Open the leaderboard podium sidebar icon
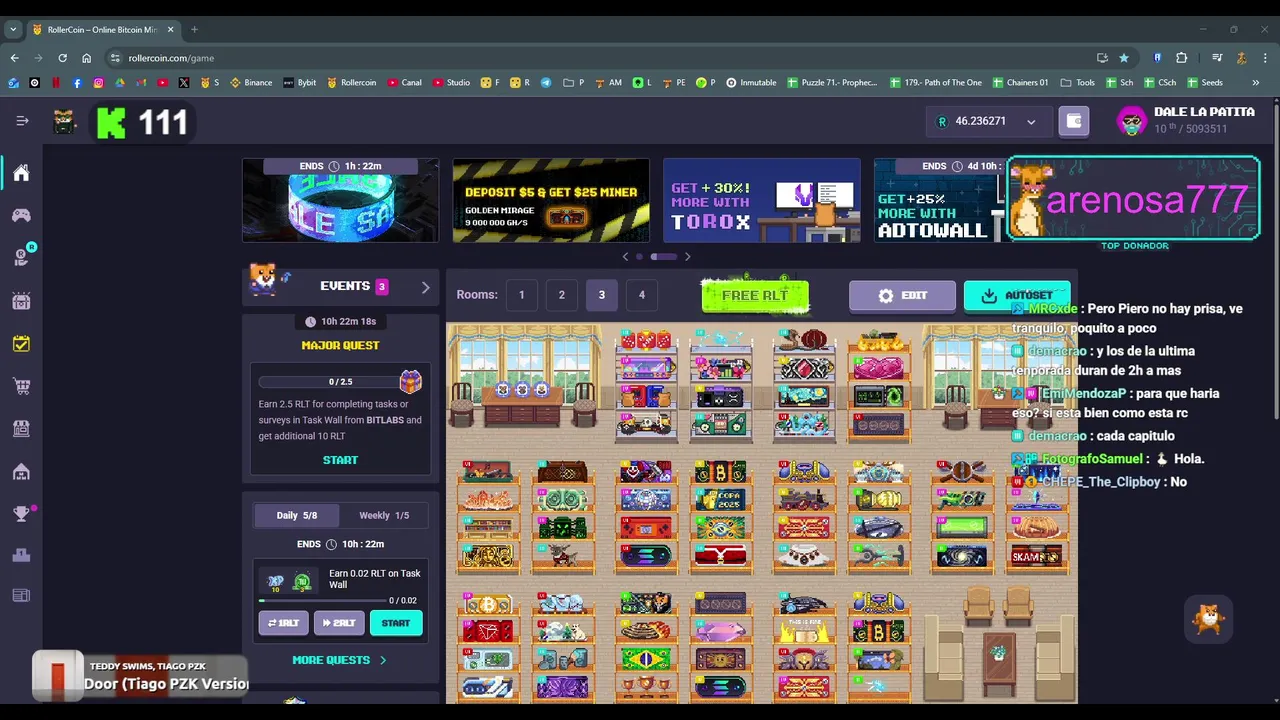This screenshot has width=1280, height=720. click(21, 555)
